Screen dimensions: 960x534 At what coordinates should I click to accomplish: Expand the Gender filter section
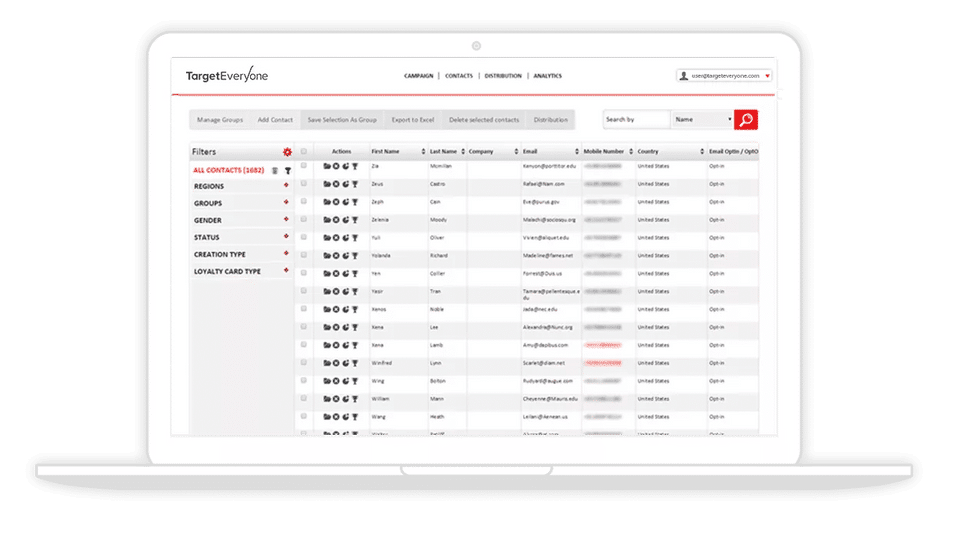click(286, 219)
